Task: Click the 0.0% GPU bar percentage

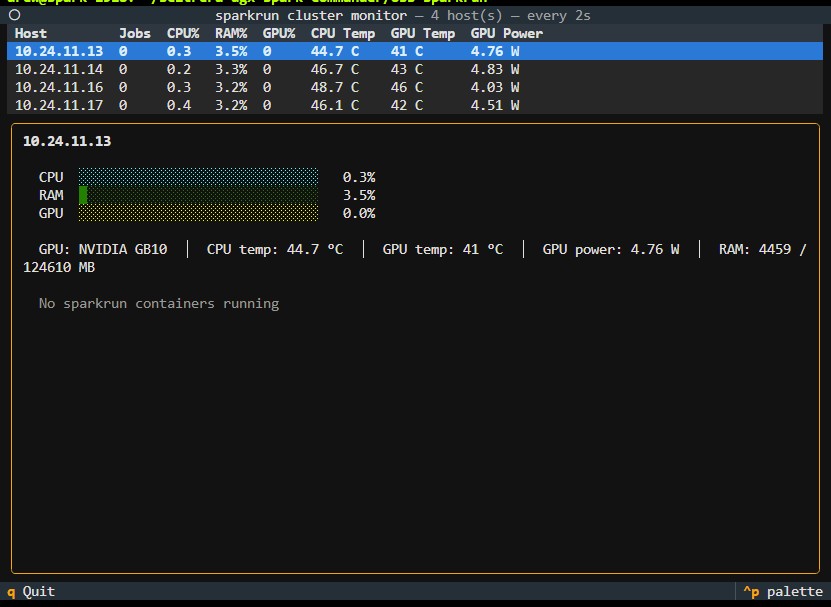Action: (x=359, y=213)
